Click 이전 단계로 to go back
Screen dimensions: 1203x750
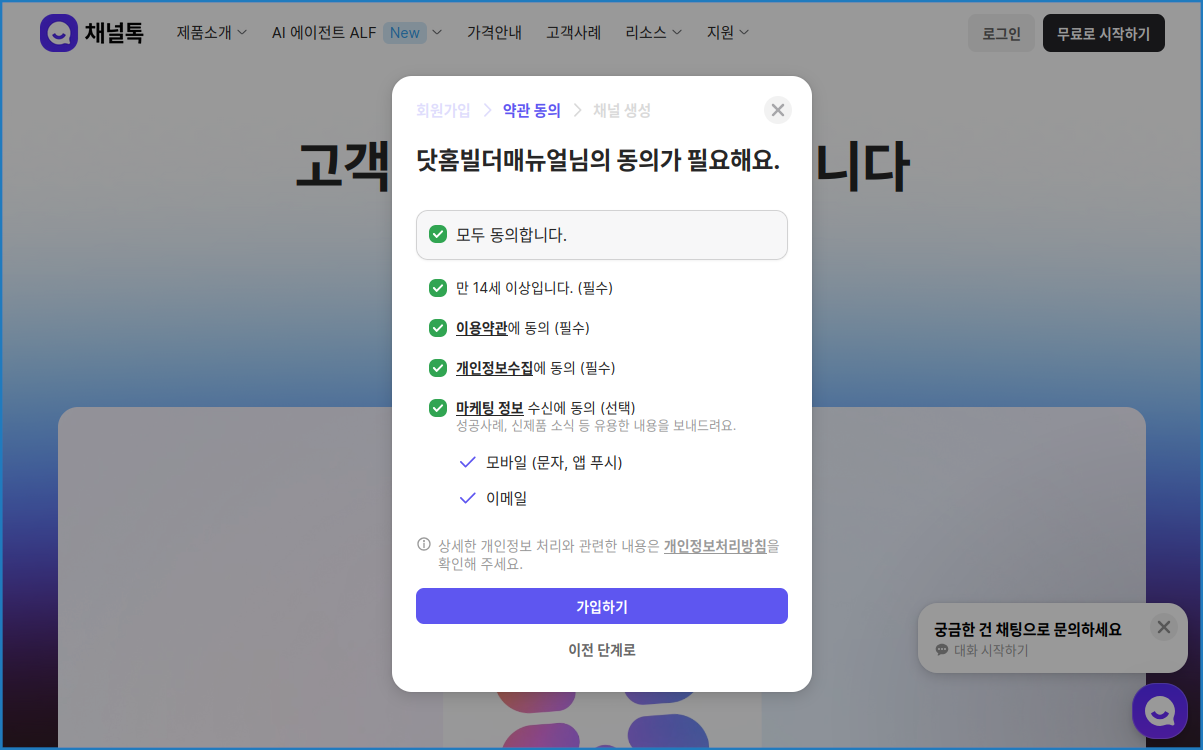601,650
